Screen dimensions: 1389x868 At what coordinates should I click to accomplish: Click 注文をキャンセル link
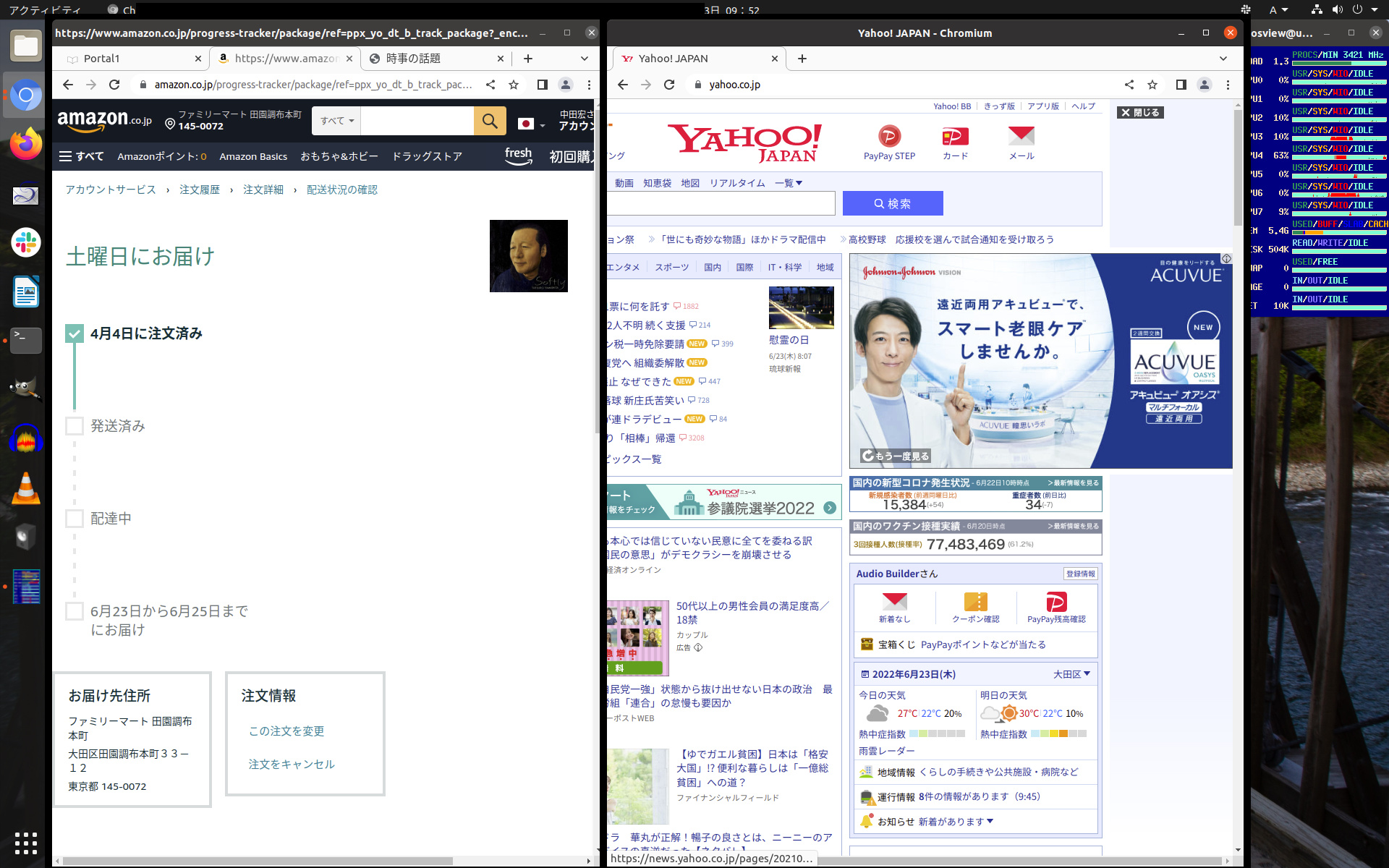click(292, 764)
